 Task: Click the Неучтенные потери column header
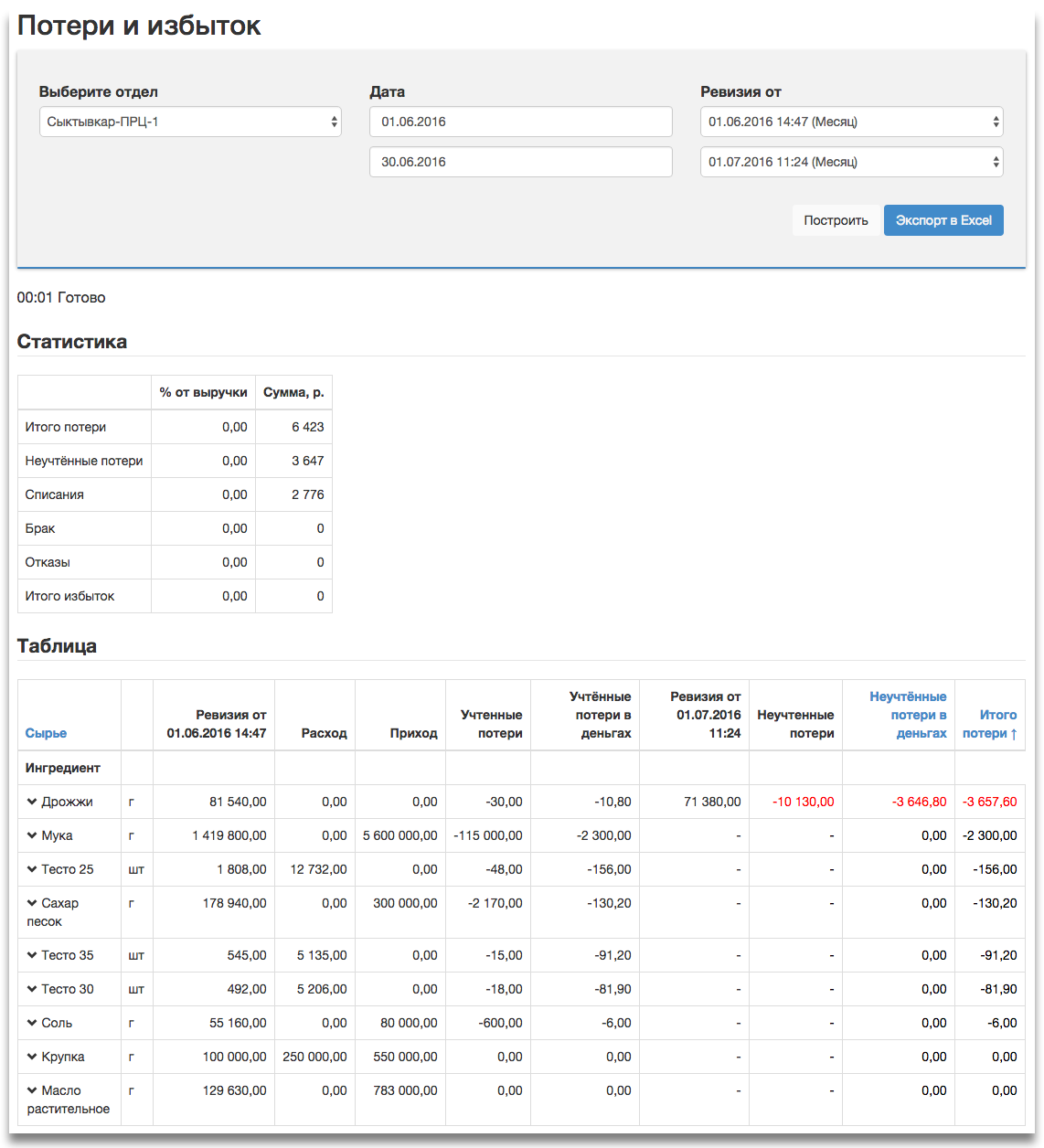pyautogui.click(x=796, y=724)
